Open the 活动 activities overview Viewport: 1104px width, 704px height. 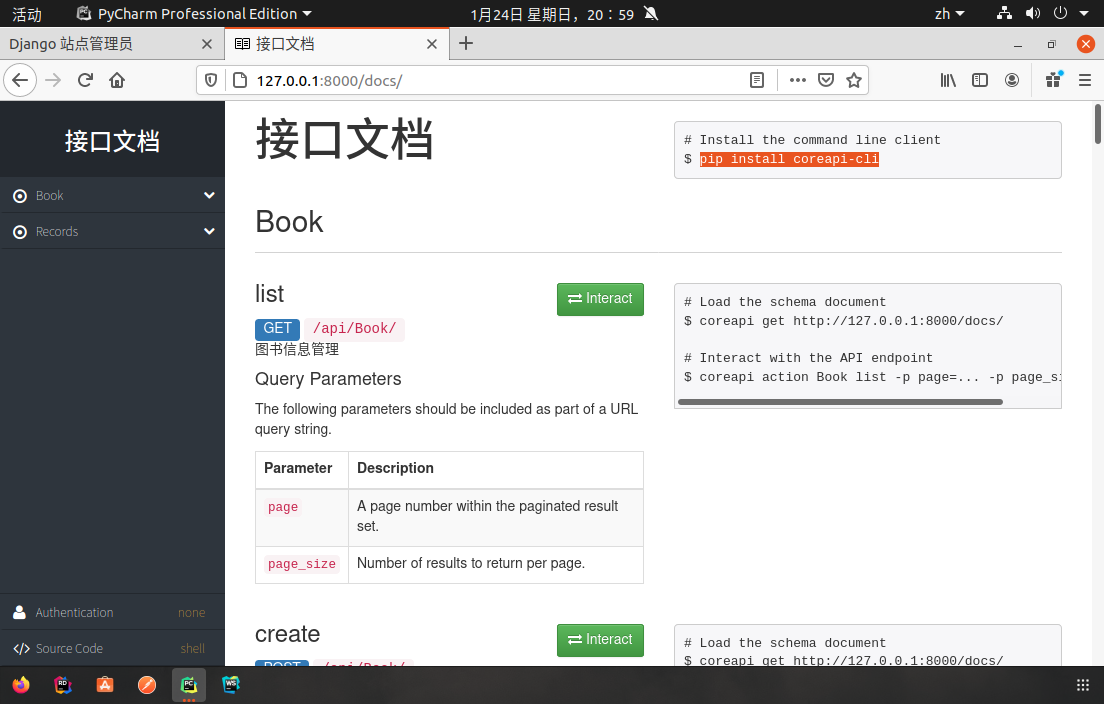[27, 14]
